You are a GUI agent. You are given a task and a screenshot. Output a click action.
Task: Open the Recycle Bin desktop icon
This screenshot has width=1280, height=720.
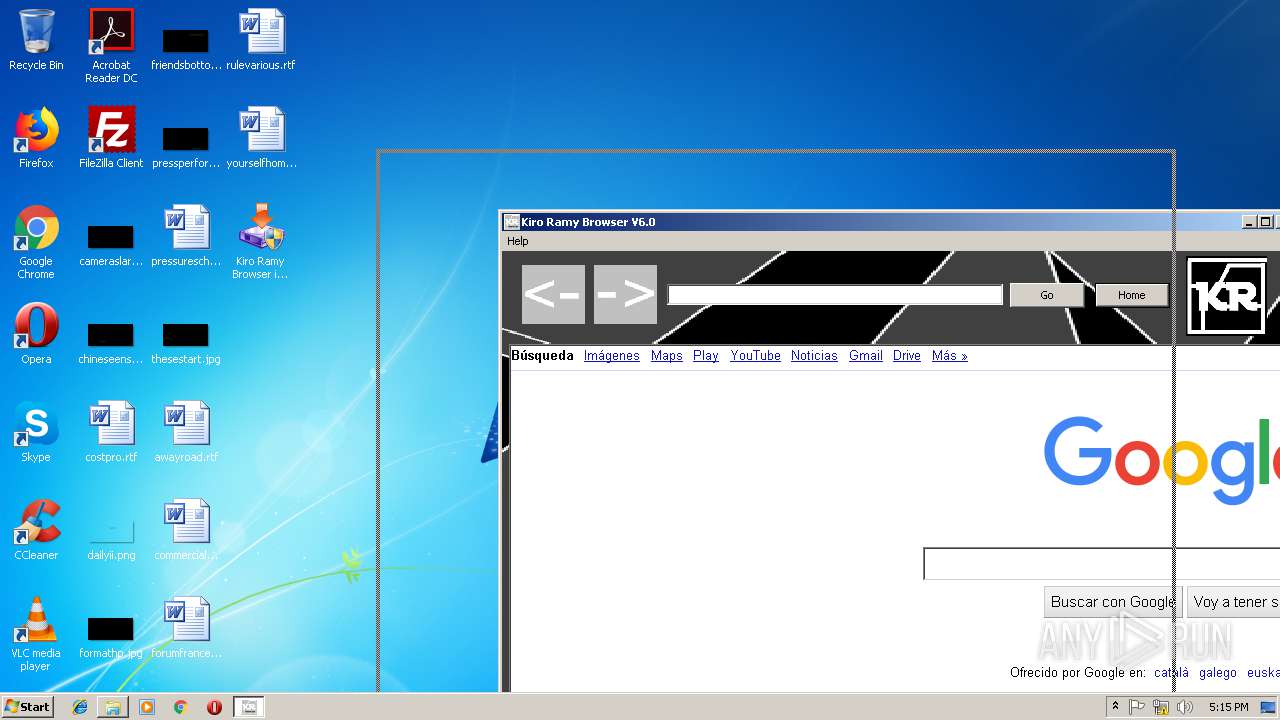point(36,40)
